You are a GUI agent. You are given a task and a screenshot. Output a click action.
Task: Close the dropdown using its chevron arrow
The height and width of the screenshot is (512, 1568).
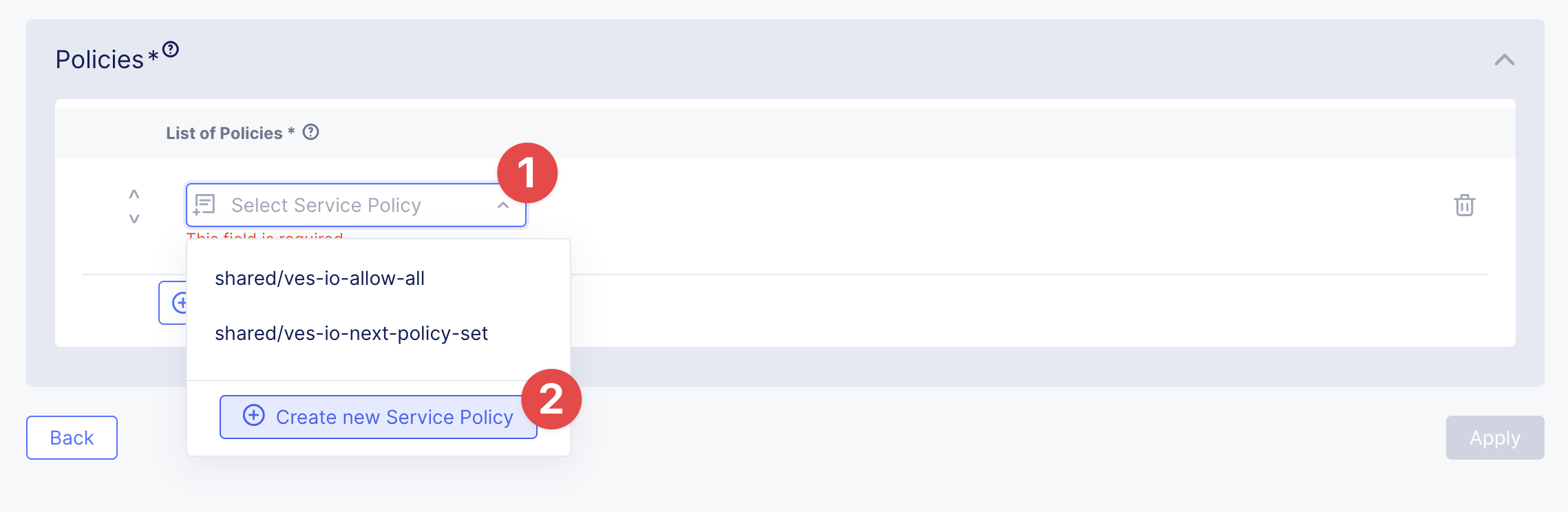click(503, 206)
